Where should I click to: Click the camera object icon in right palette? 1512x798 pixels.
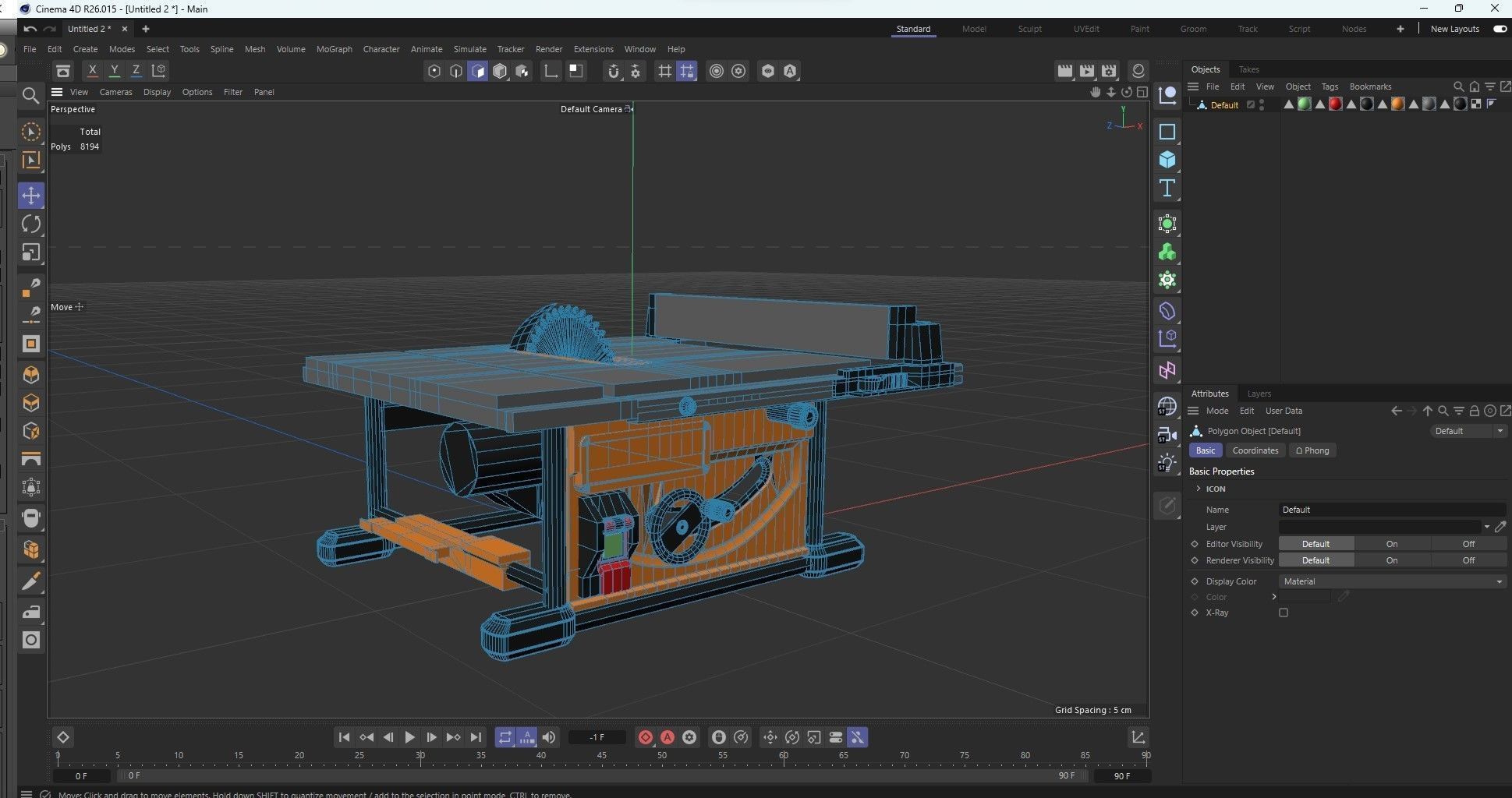pyautogui.click(x=1167, y=435)
